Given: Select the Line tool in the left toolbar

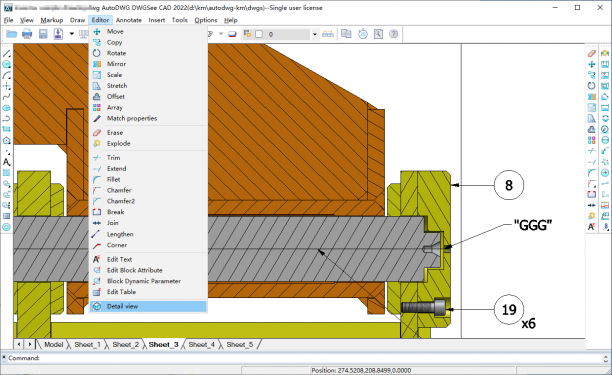Looking at the screenshot, I should pyautogui.click(x=7, y=53).
